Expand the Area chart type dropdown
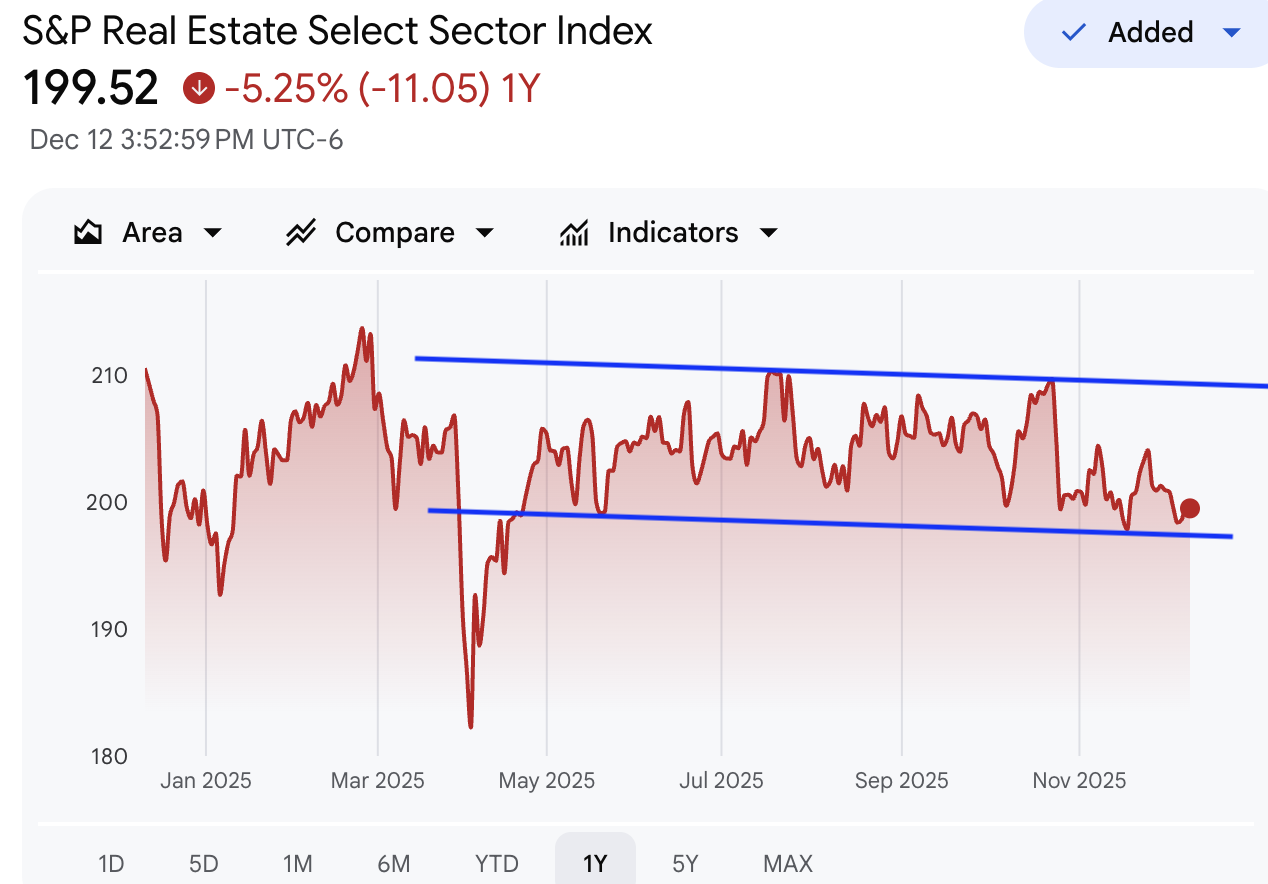This screenshot has width=1268, height=884. coord(212,231)
